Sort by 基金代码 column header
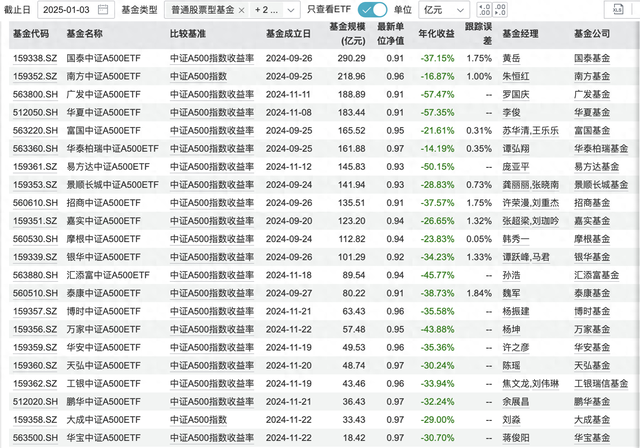Viewport: 640px width, 448px height. [x=31, y=34]
